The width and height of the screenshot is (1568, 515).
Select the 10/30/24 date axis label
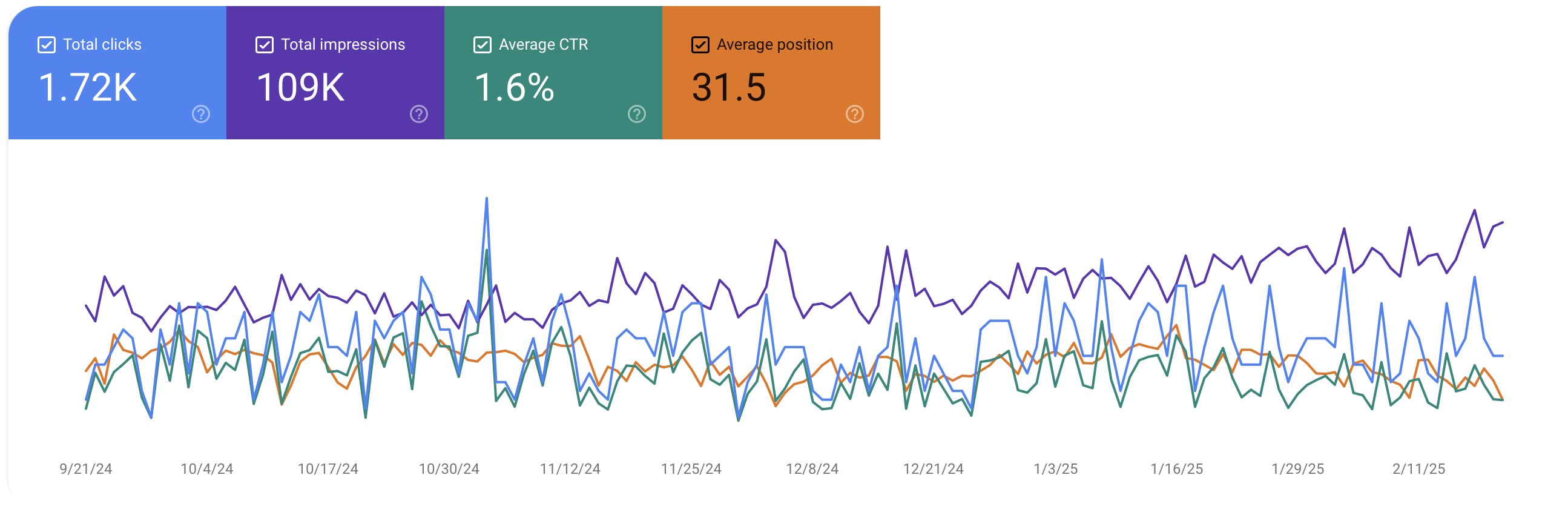tap(449, 469)
